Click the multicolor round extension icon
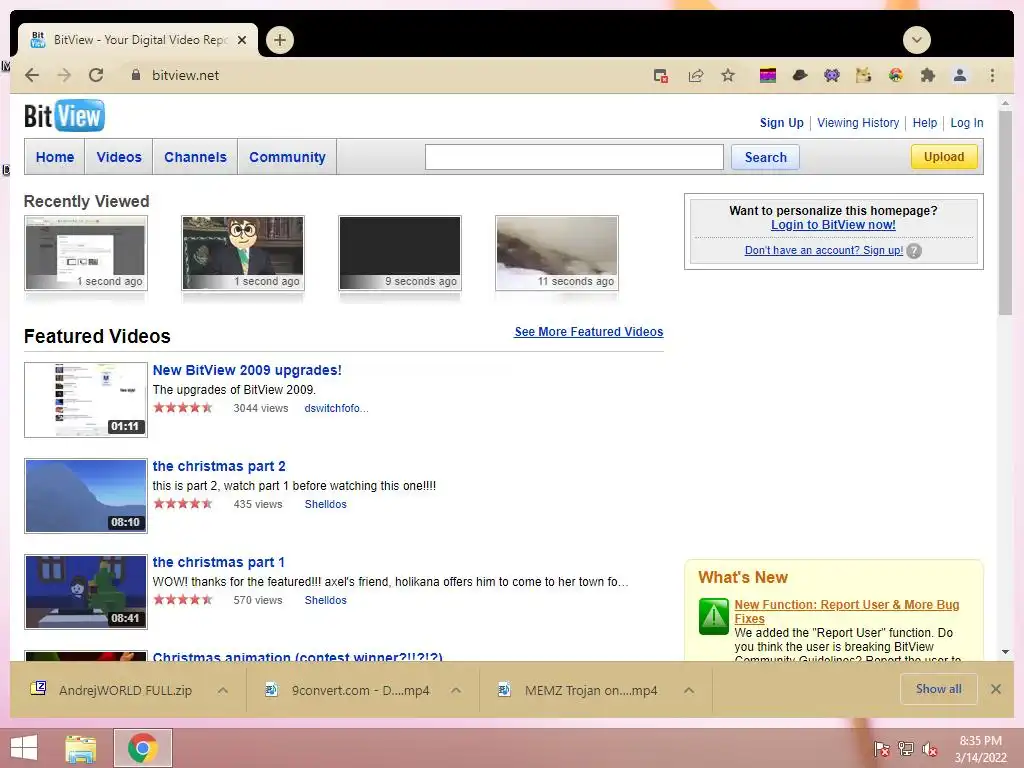Screen dimensions: 1024x768 896,76
